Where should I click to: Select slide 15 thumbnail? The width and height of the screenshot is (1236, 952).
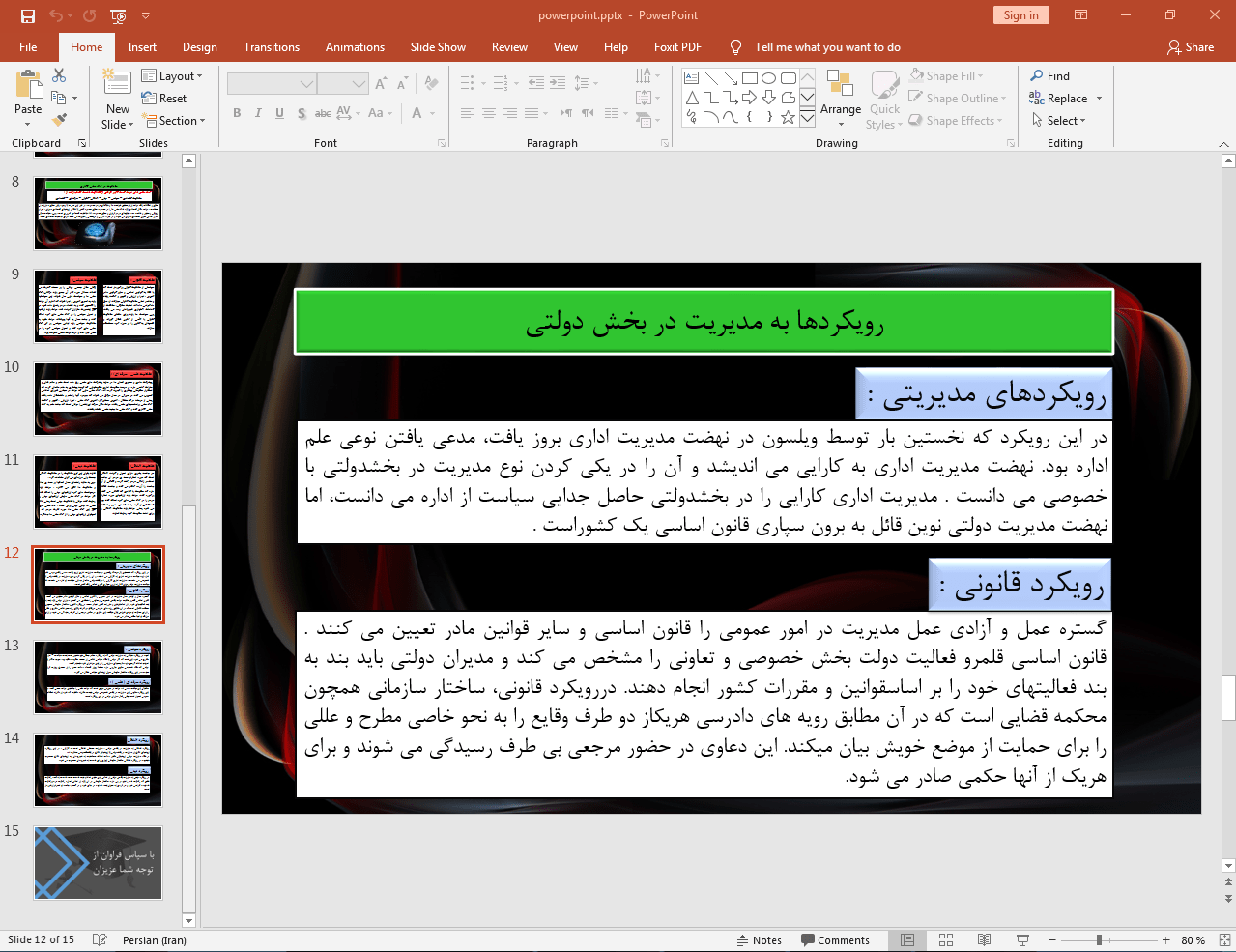(x=98, y=862)
